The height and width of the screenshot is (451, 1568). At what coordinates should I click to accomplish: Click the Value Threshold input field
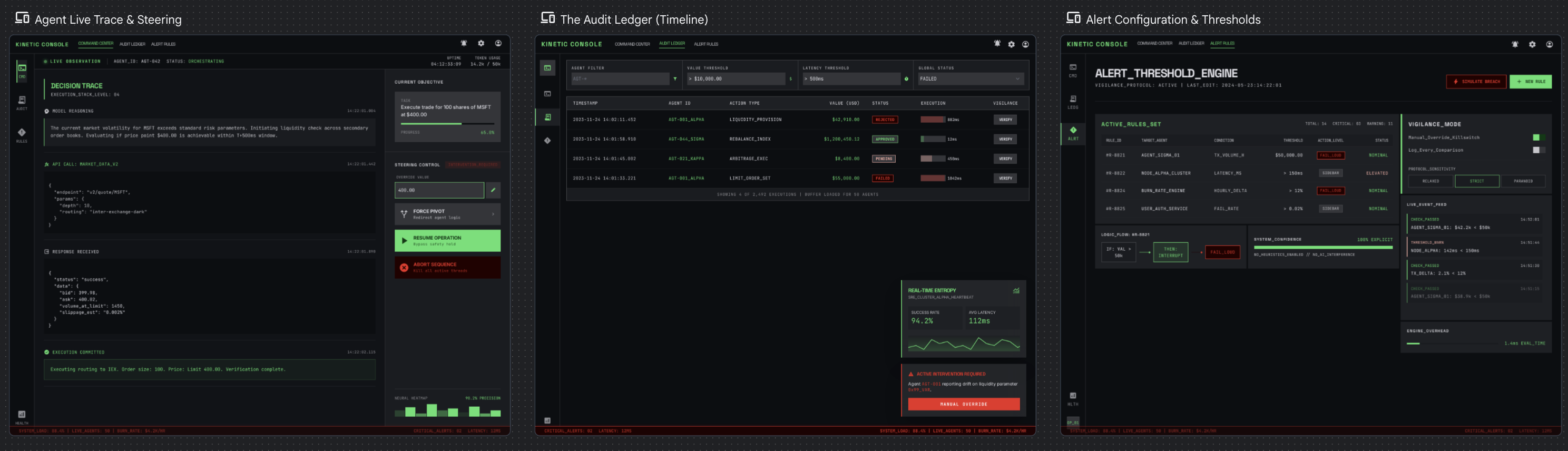coord(736,79)
